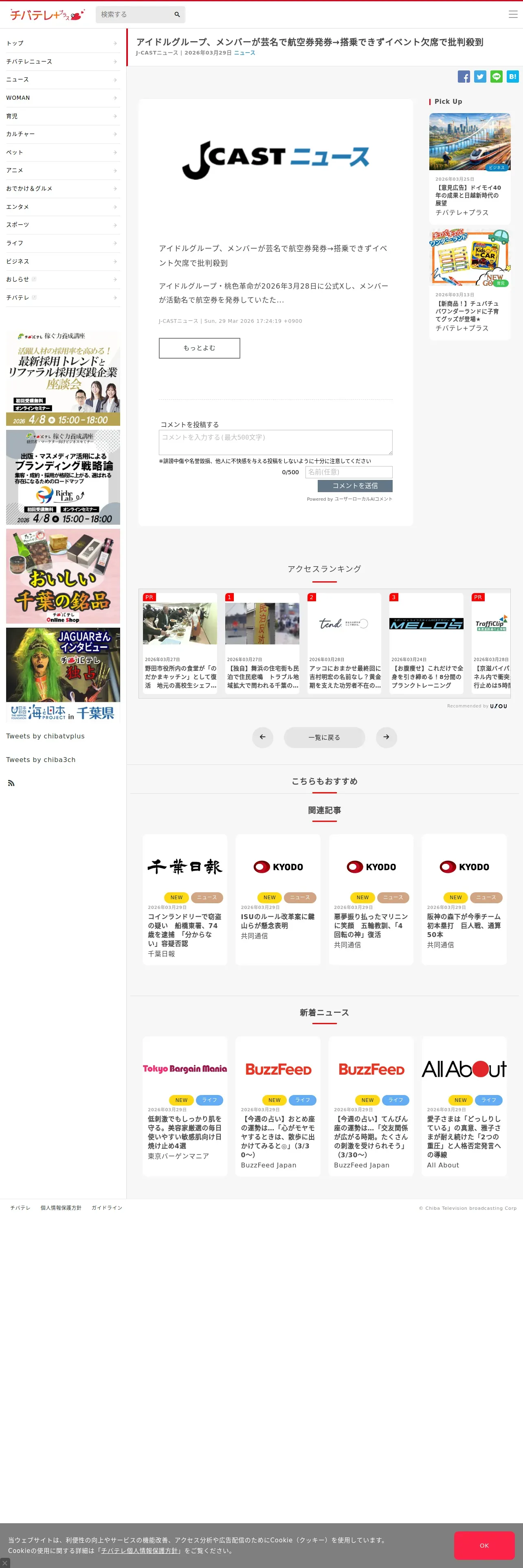Screen dimensions: 523x1568
Task: Share article on Twitter
Action: pyautogui.click(x=480, y=77)
